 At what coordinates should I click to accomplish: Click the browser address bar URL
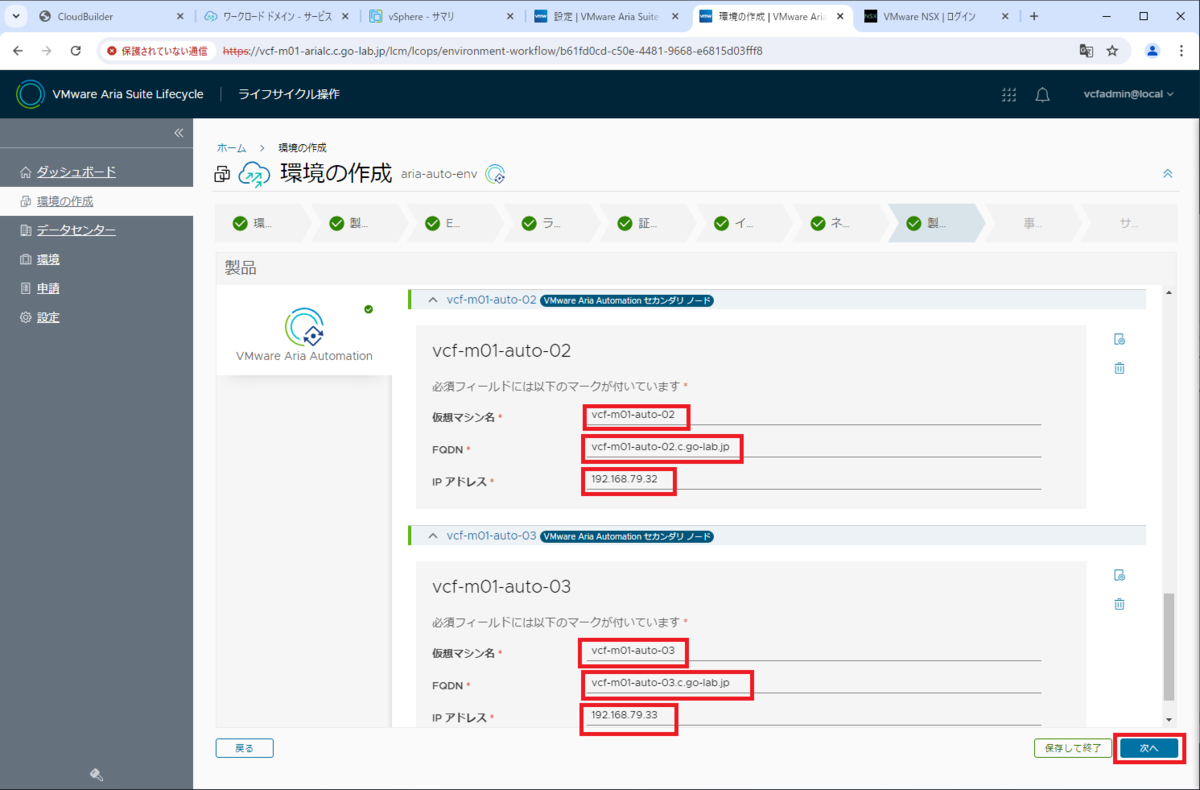tap(492, 50)
